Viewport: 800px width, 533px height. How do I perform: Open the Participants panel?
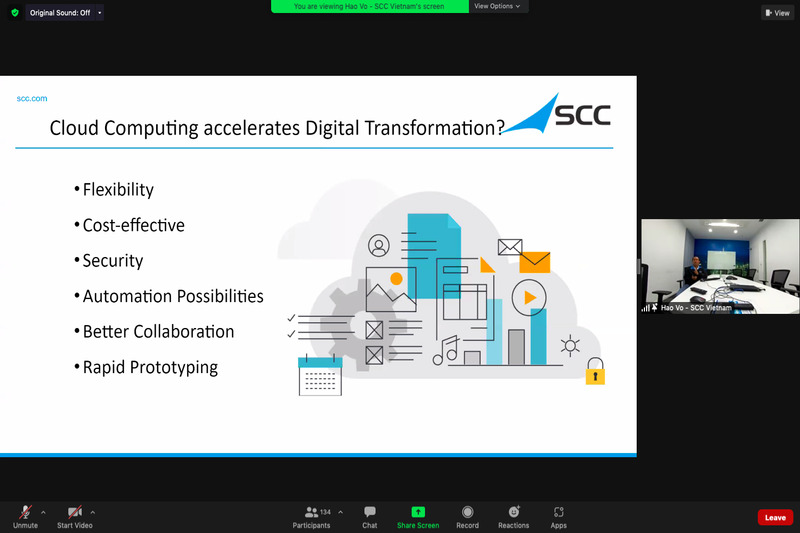coord(311,517)
